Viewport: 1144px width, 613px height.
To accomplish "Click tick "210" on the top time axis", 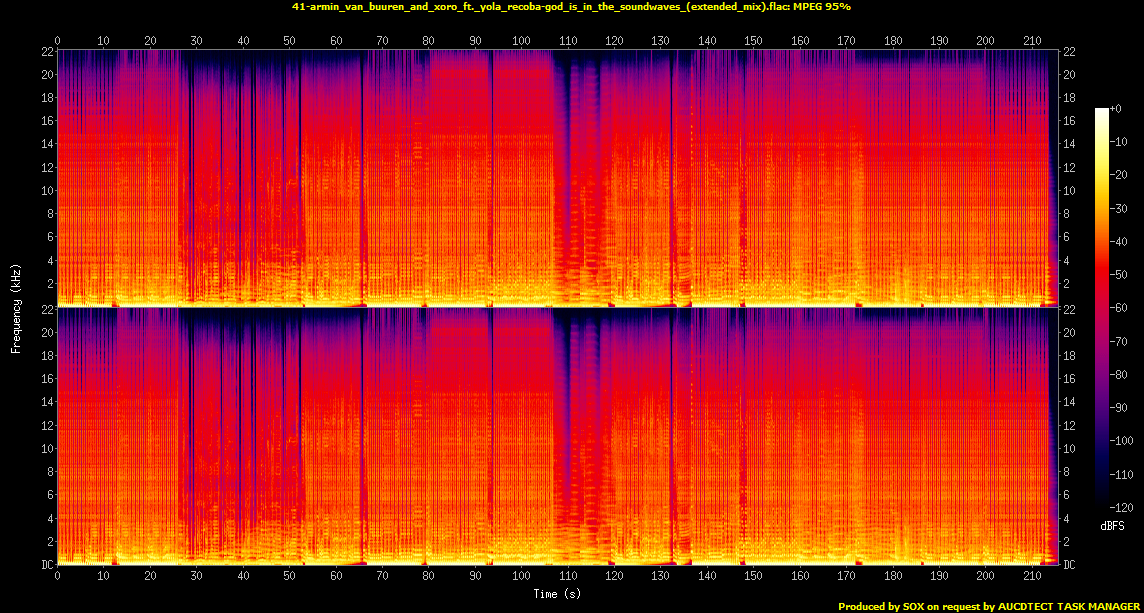I will [1032, 41].
